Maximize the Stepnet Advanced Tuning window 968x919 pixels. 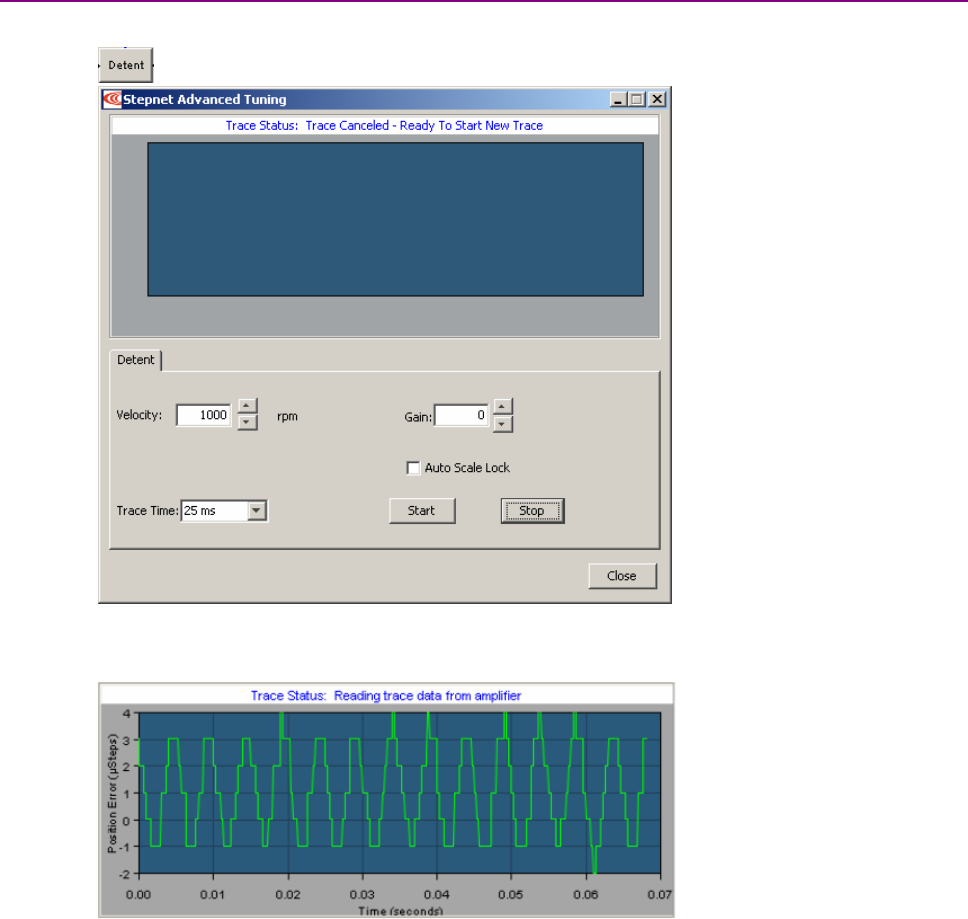click(x=637, y=99)
